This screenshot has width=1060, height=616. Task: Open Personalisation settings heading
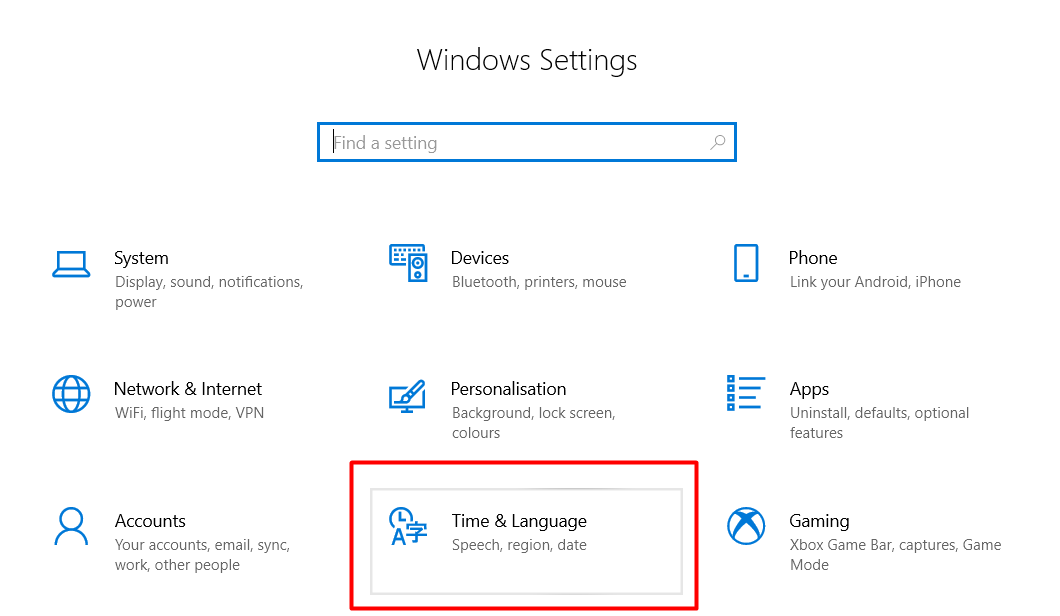pos(508,389)
